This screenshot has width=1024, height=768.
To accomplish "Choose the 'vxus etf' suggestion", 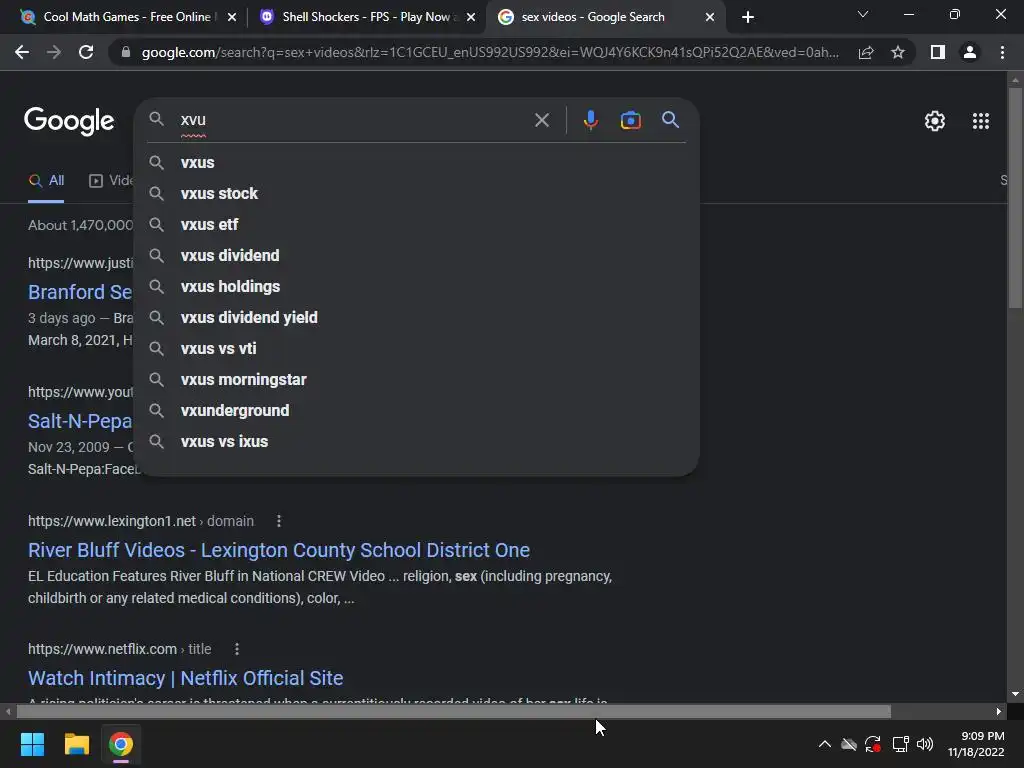I will pos(417,225).
